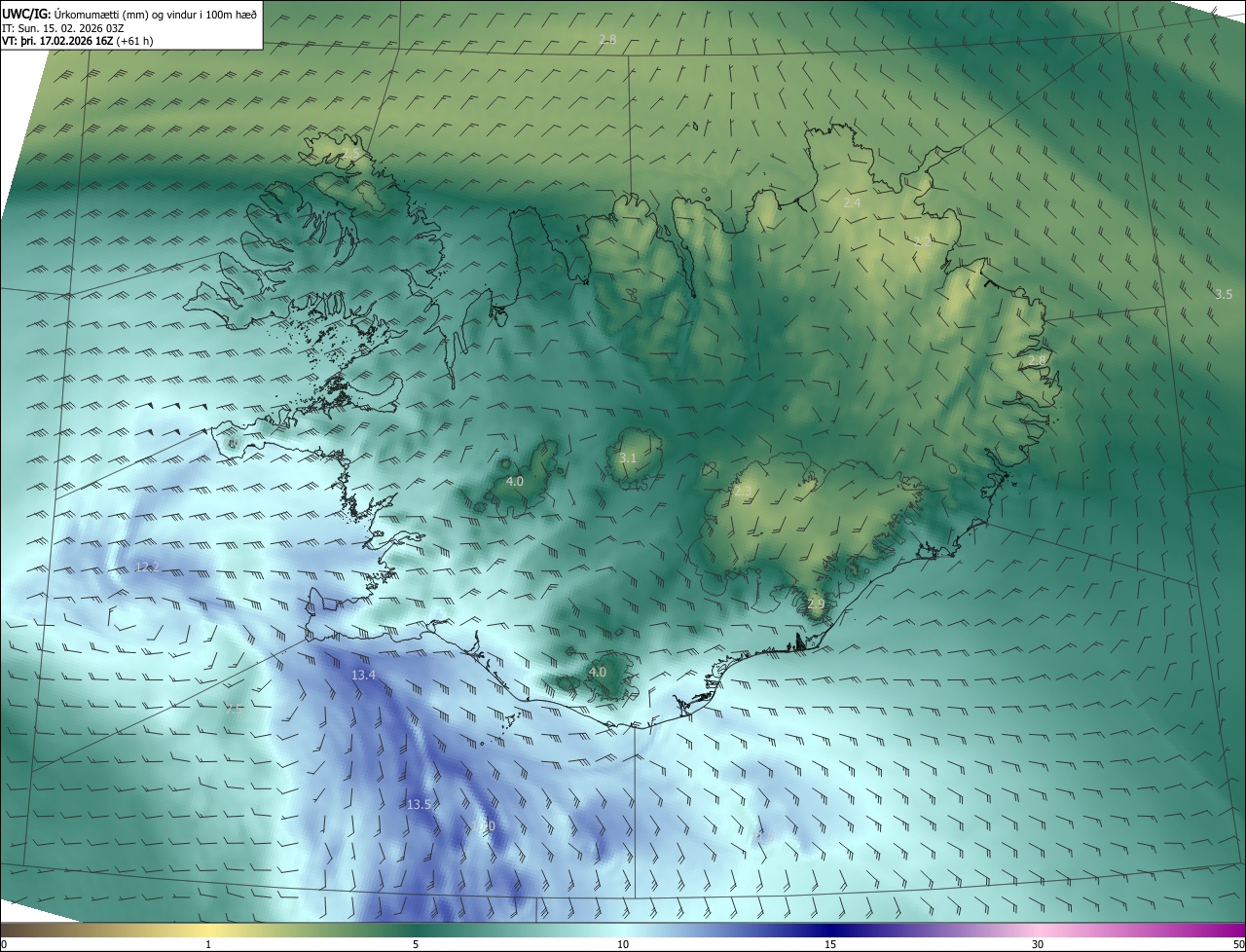Viewport: 1246px width, 952px height.
Task: Click the '2.3' value on northwest Vatnajökull
Action: [x=743, y=492]
